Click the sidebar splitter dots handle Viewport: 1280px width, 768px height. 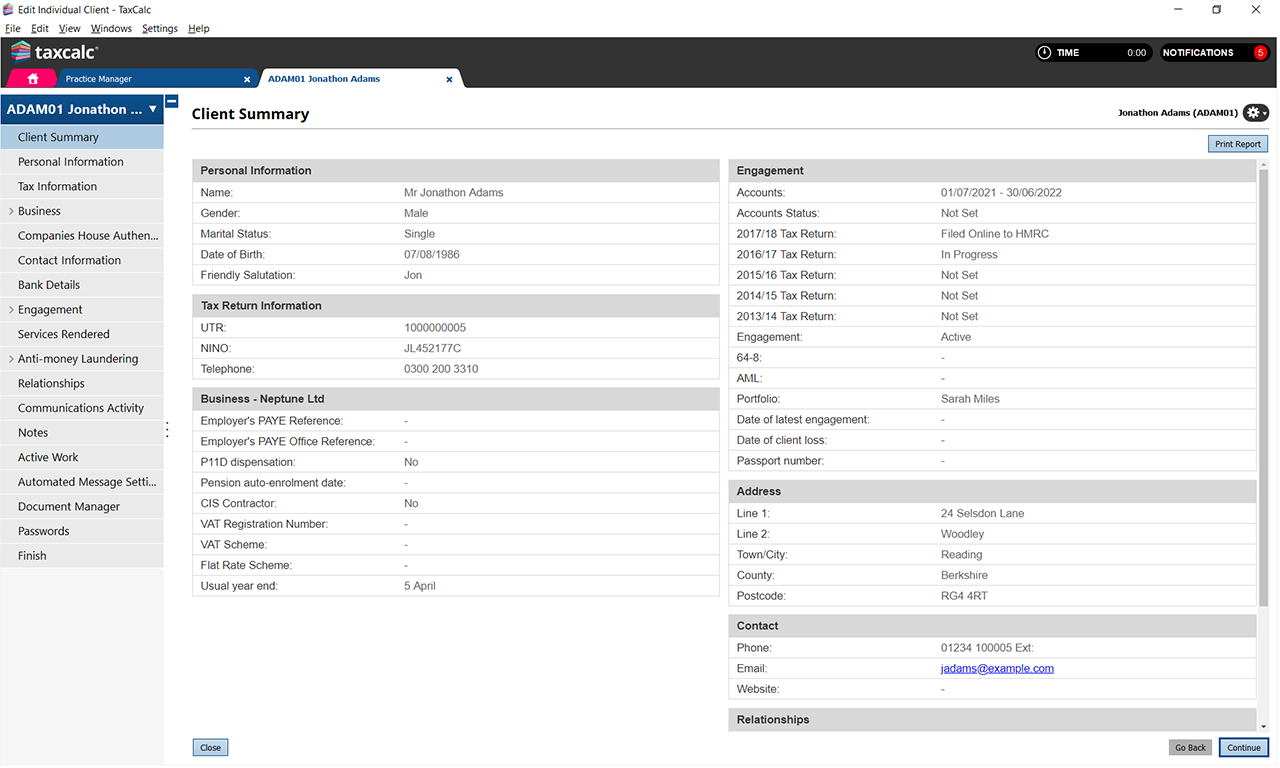pyautogui.click(x=167, y=429)
